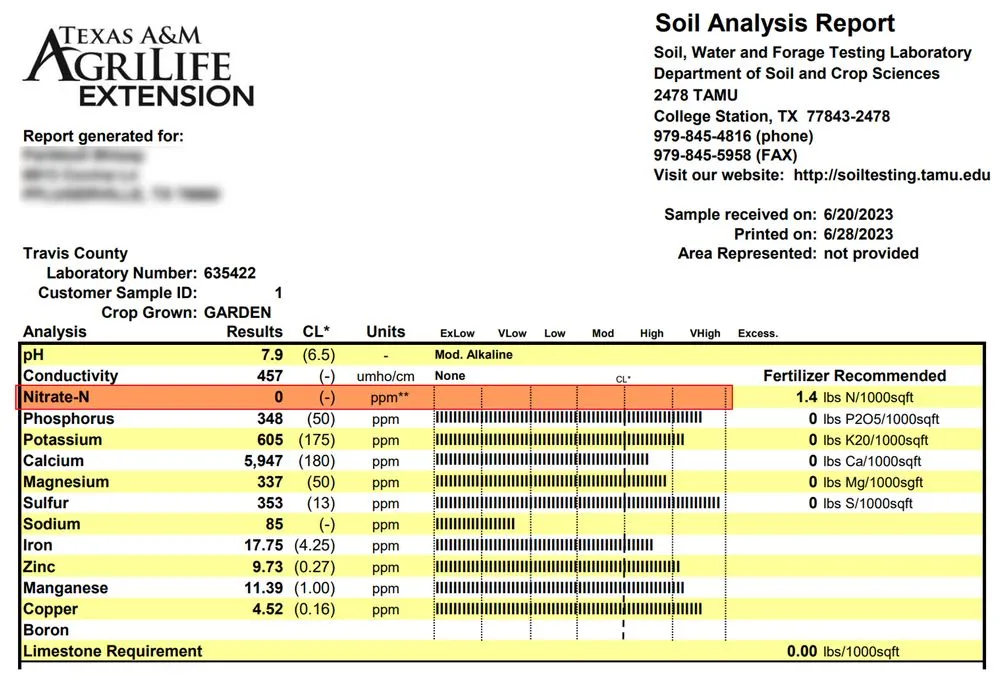Click the Laboratory Number 635422
This screenshot has height=684, width=1000.
click(229, 273)
